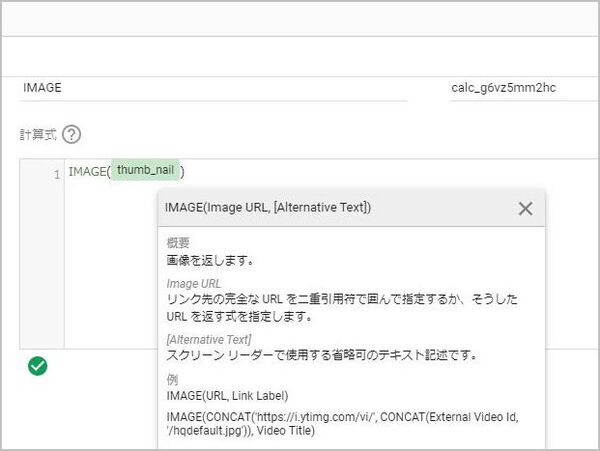Click the 画像を返します description text
The width and height of the screenshot is (600, 451).
coord(210,260)
